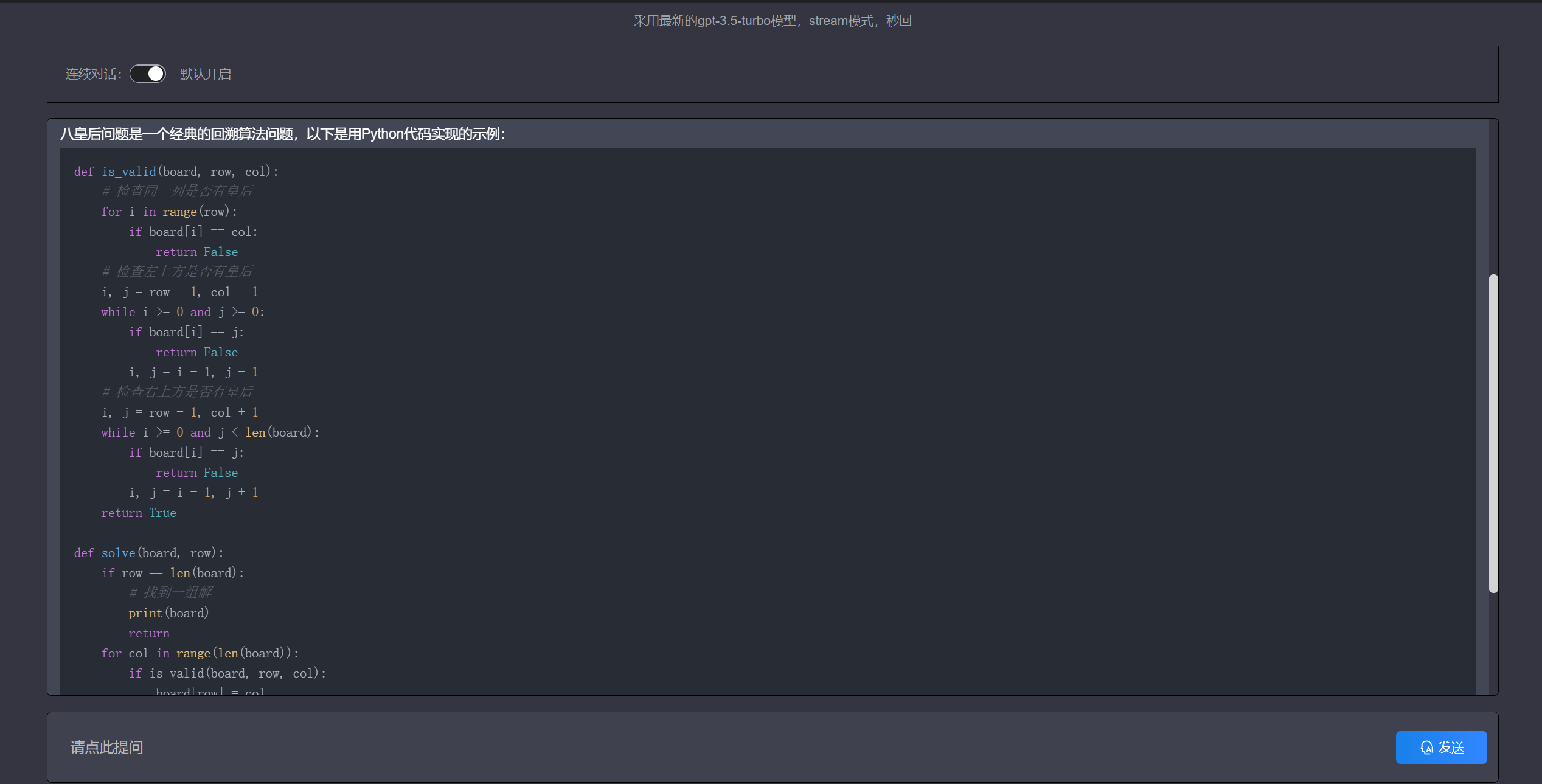This screenshot has width=1542, height=784.
Task: Click the 发送 send button
Action: click(x=1441, y=748)
